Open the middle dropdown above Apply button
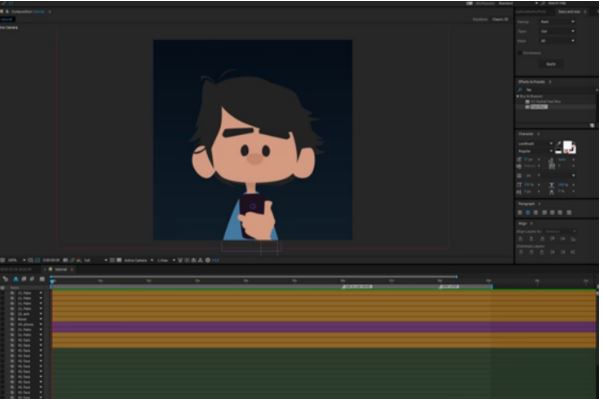Image resolution: width=603 pixels, height=399 pixels. (557, 31)
